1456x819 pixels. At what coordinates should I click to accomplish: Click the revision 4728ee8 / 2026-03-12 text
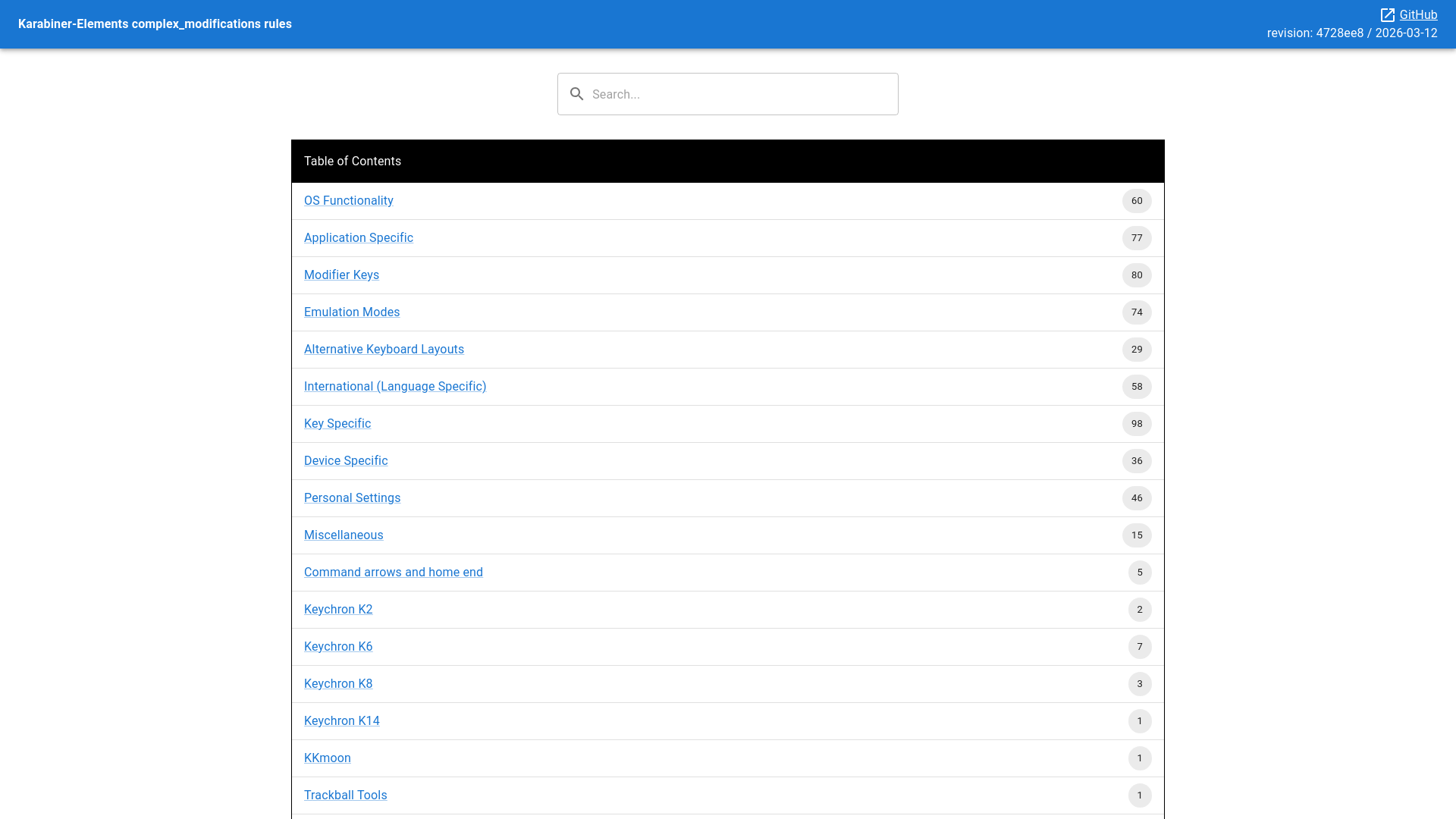pyautogui.click(x=1352, y=33)
